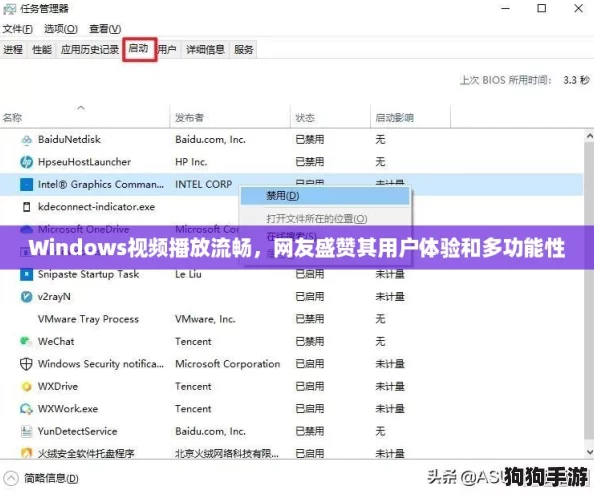The image size is (594, 495).
Task: Select the VMware Tray Process entry
Action: [88, 319]
